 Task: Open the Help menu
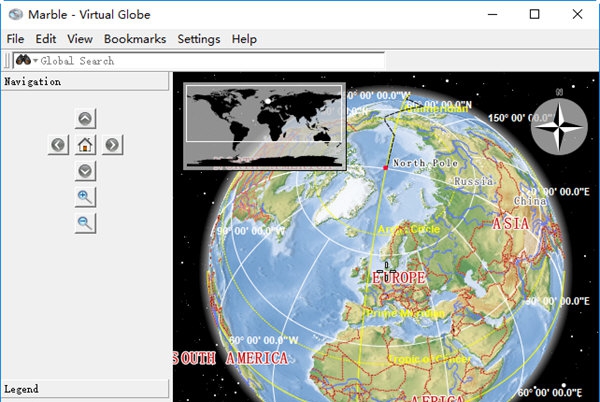[244, 39]
